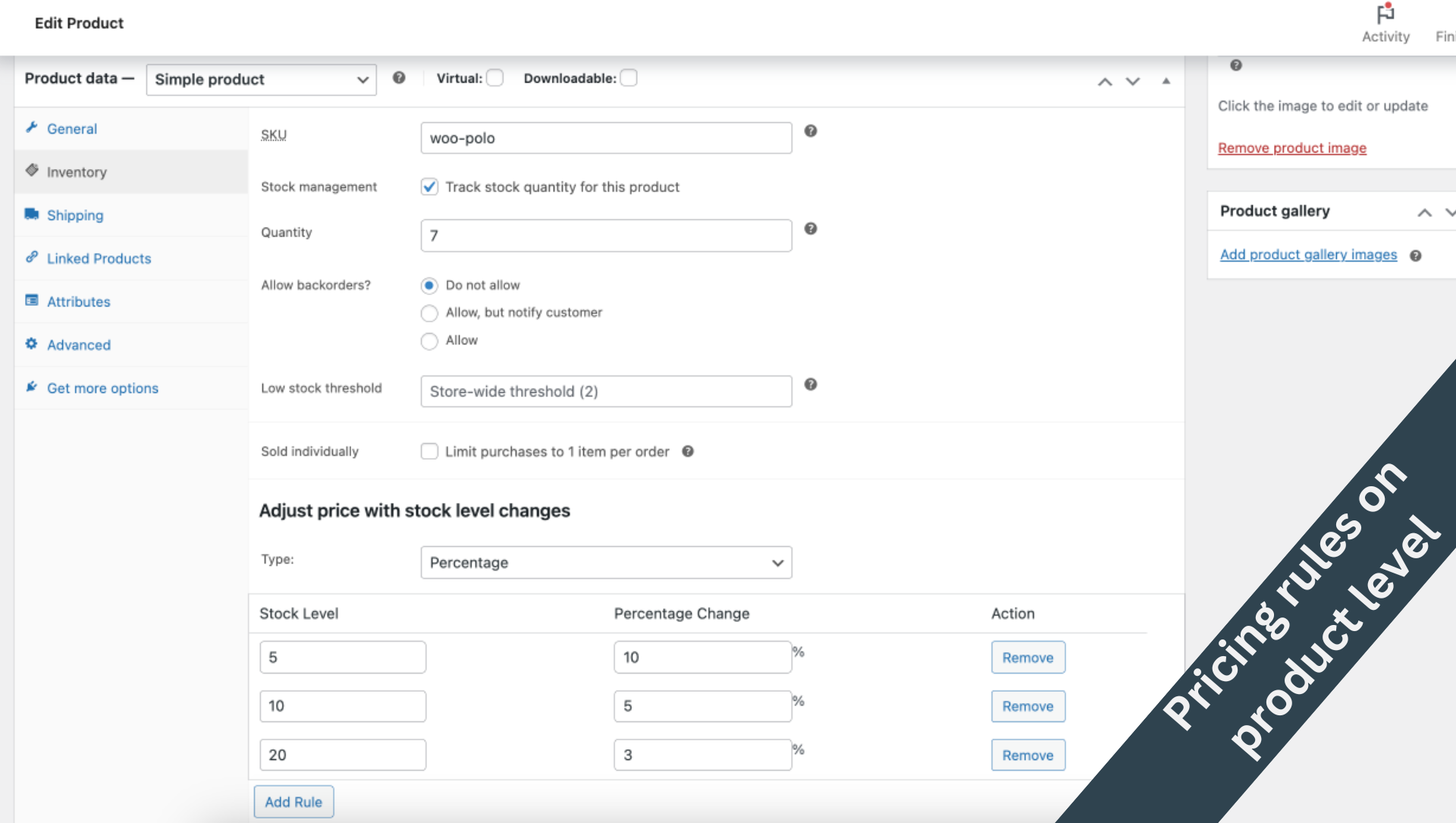Screen dimensions: 1456x823
Task: Click the help icon next to product type
Action: [x=399, y=77]
